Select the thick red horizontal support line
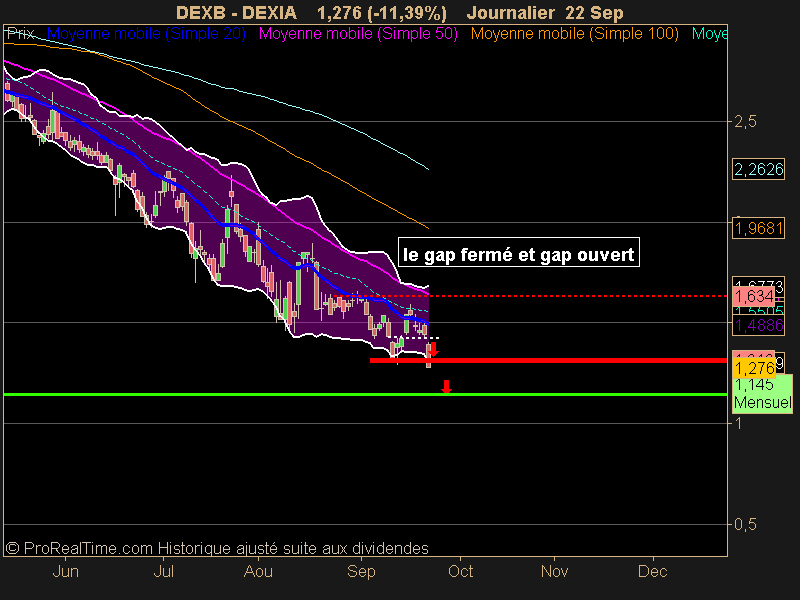Screen dimensions: 800x600 click(548, 361)
